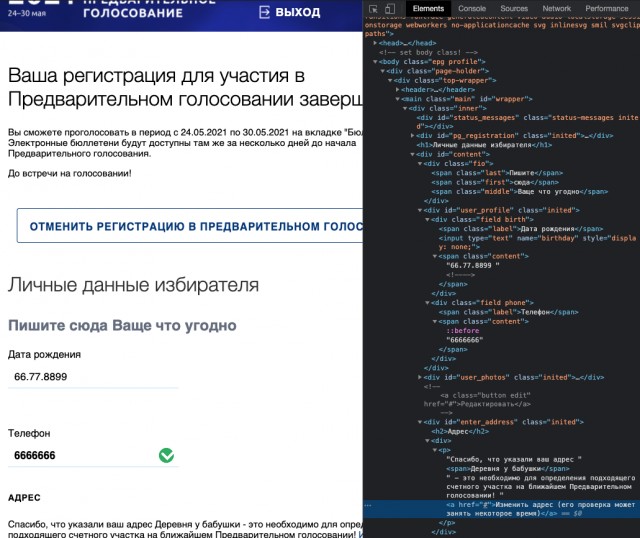Open the Network tab
Viewport: 640px width, 538px height.
[557, 9]
